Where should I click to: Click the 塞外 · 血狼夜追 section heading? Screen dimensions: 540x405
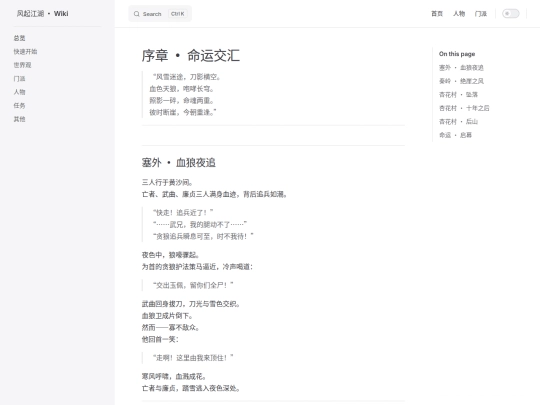point(178,163)
